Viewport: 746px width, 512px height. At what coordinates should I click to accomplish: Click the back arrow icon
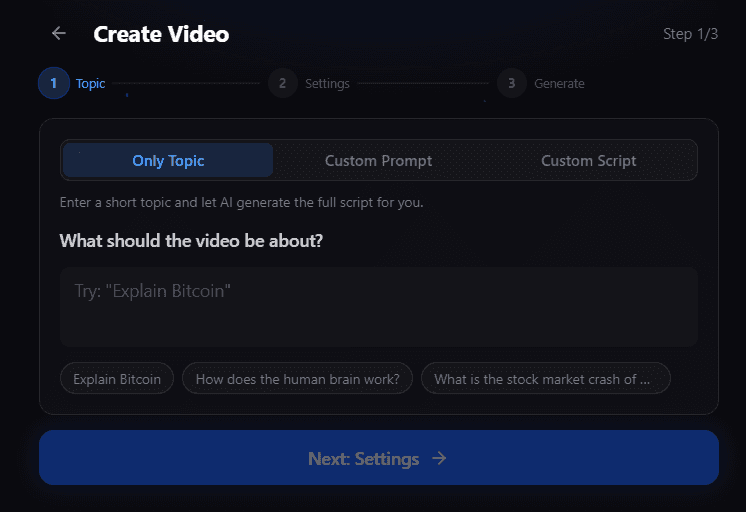point(59,34)
